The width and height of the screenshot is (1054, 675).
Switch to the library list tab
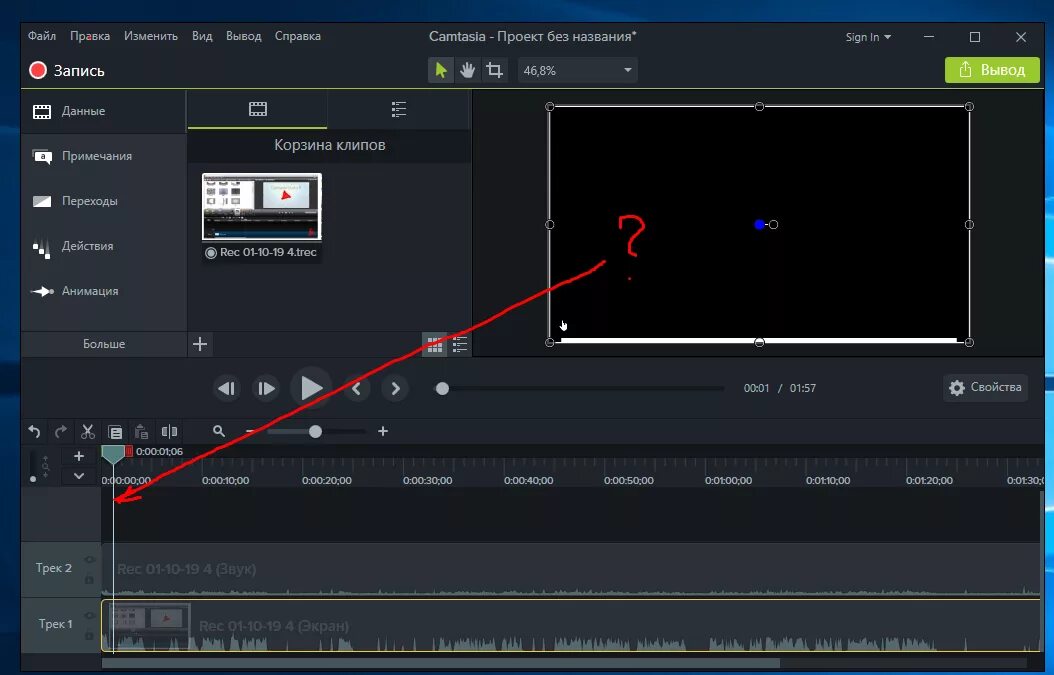click(x=399, y=109)
